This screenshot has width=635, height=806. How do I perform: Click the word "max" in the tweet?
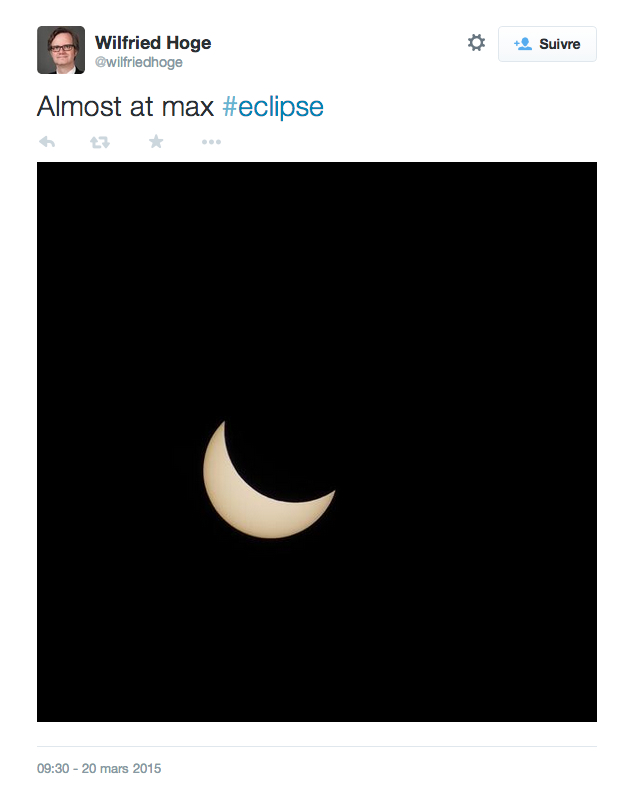(188, 107)
